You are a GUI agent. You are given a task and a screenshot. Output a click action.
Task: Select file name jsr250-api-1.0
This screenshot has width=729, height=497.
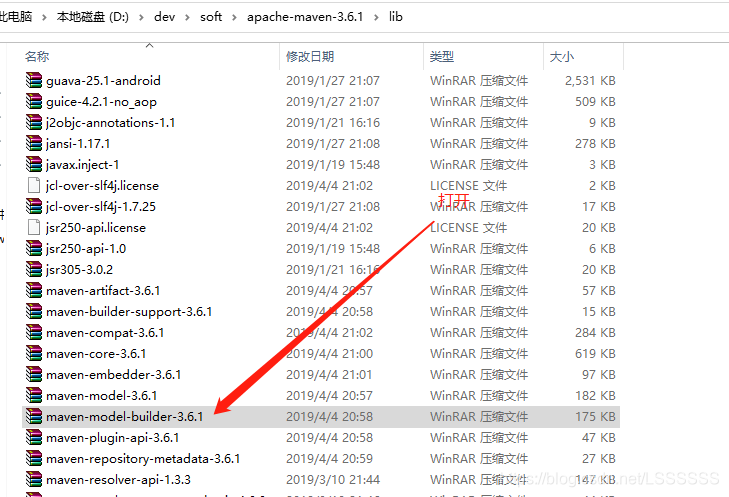pyautogui.click(x=86, y=249)
